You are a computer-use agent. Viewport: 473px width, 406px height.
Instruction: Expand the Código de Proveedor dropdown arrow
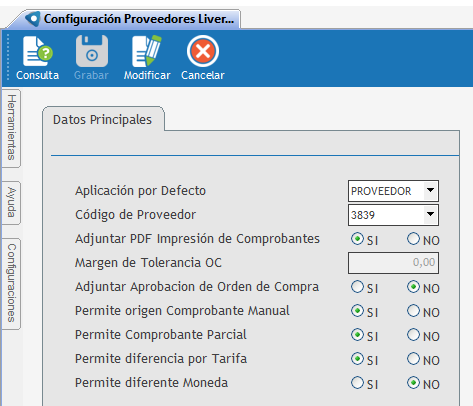(430, 215)
